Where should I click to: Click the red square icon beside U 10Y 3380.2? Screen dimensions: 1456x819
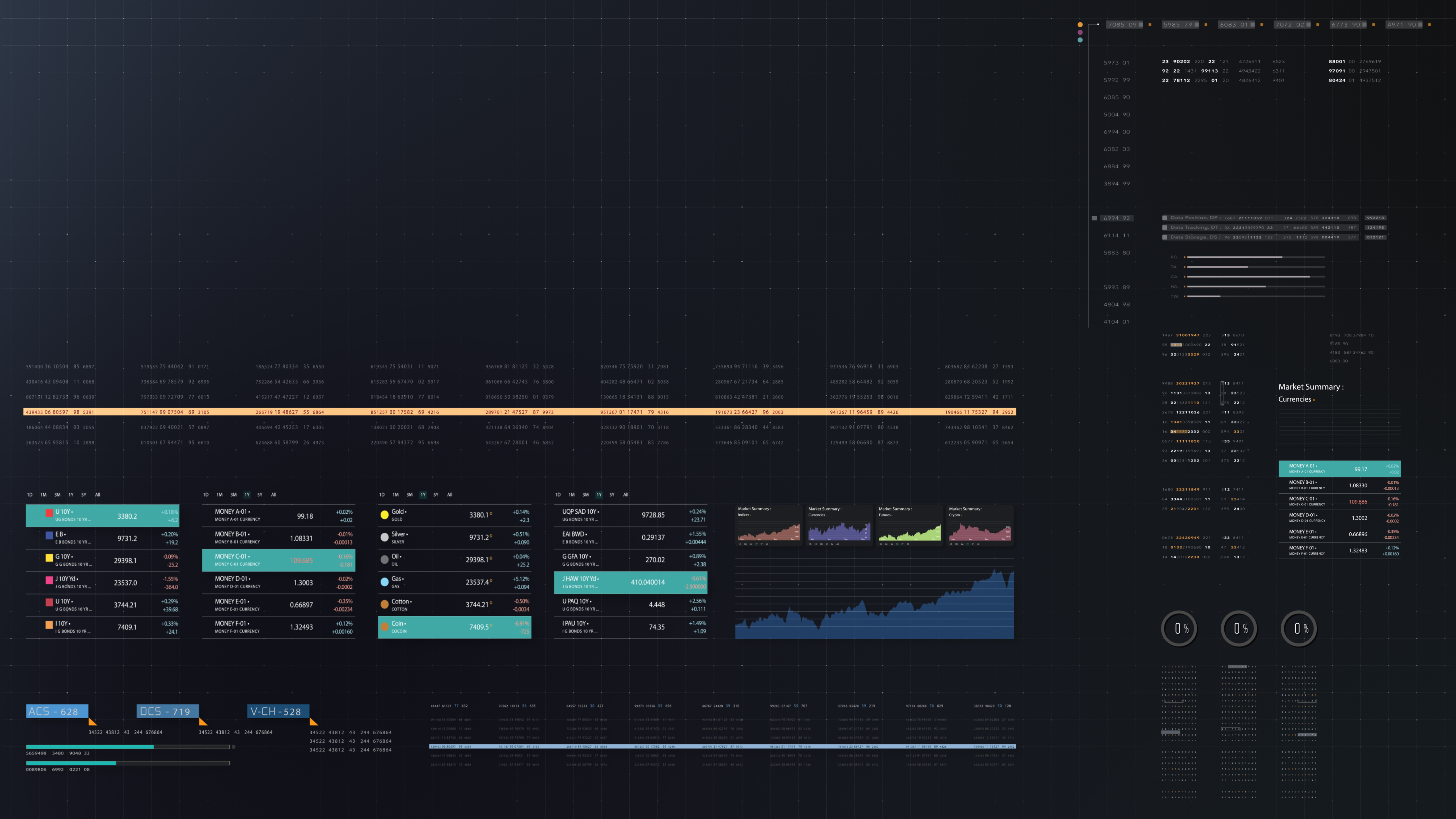point(49,513)
